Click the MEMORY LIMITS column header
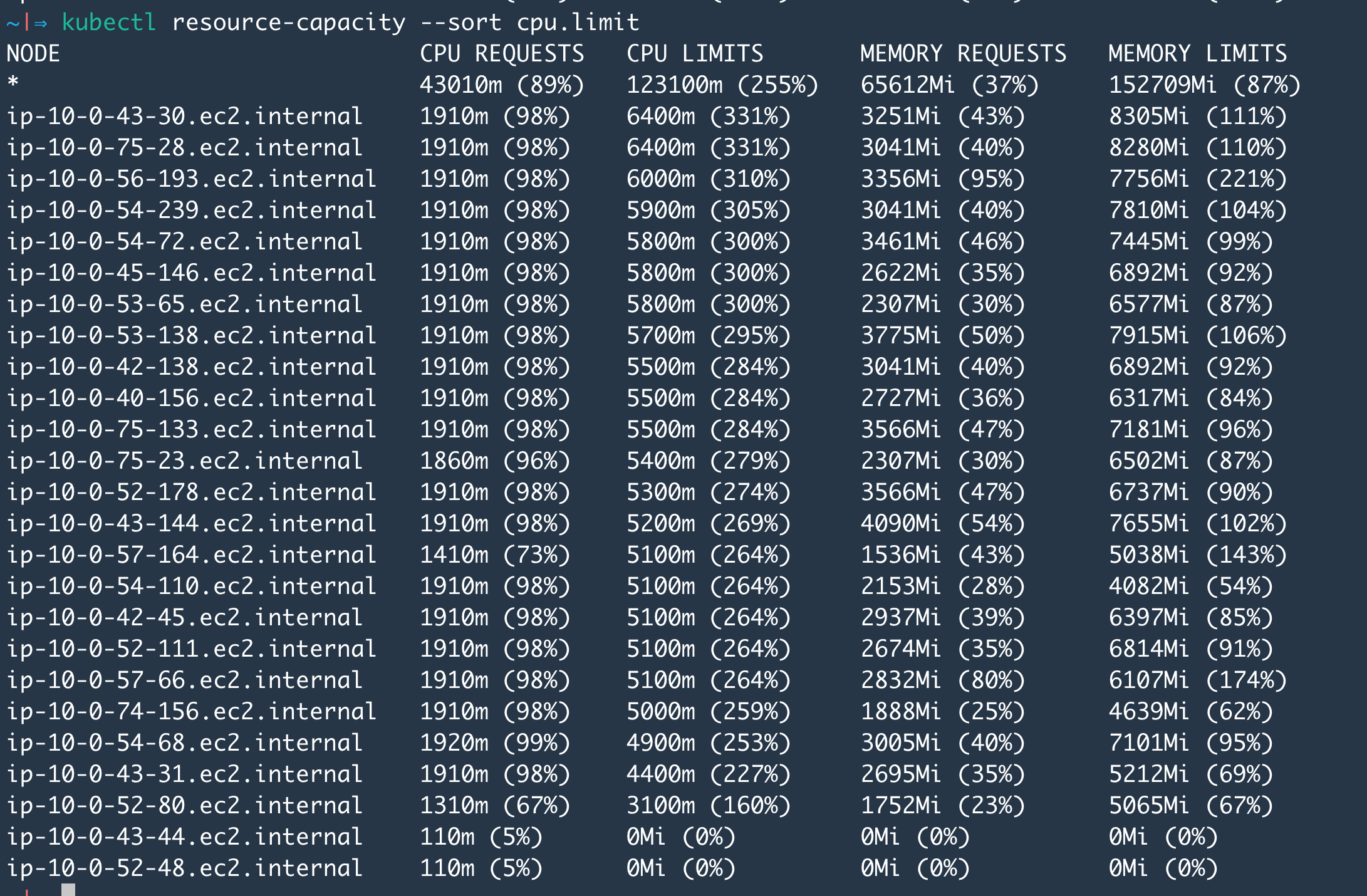Screen dimensions: 1367x896 click(x=1197, y=53)
